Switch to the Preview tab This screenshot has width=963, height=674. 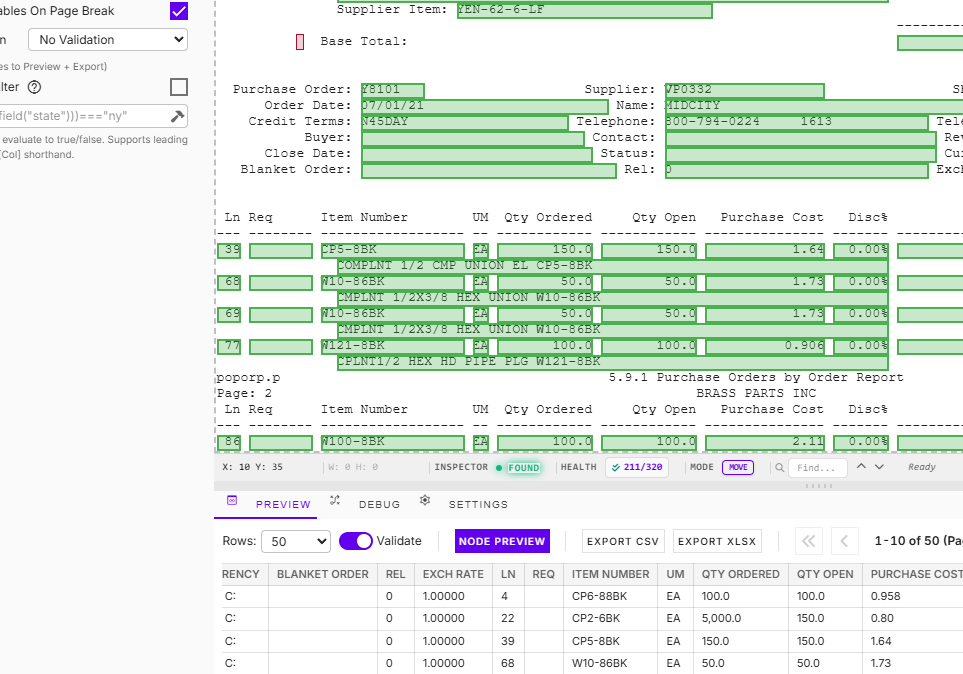(283, 504)
